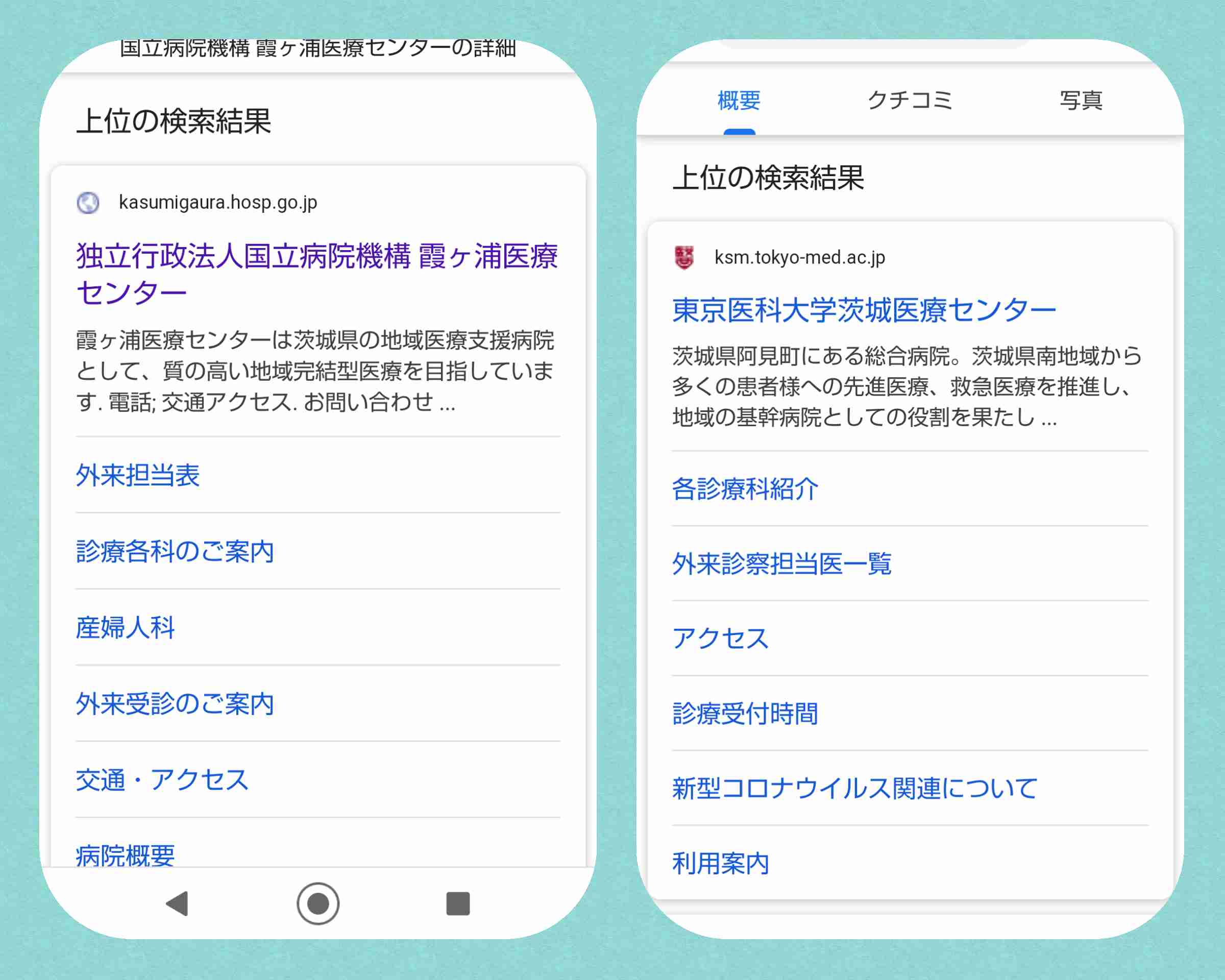Open 独立行政法人国立病院機構 霞ヶ浦医療センター result title

click(x=317, y=274)
